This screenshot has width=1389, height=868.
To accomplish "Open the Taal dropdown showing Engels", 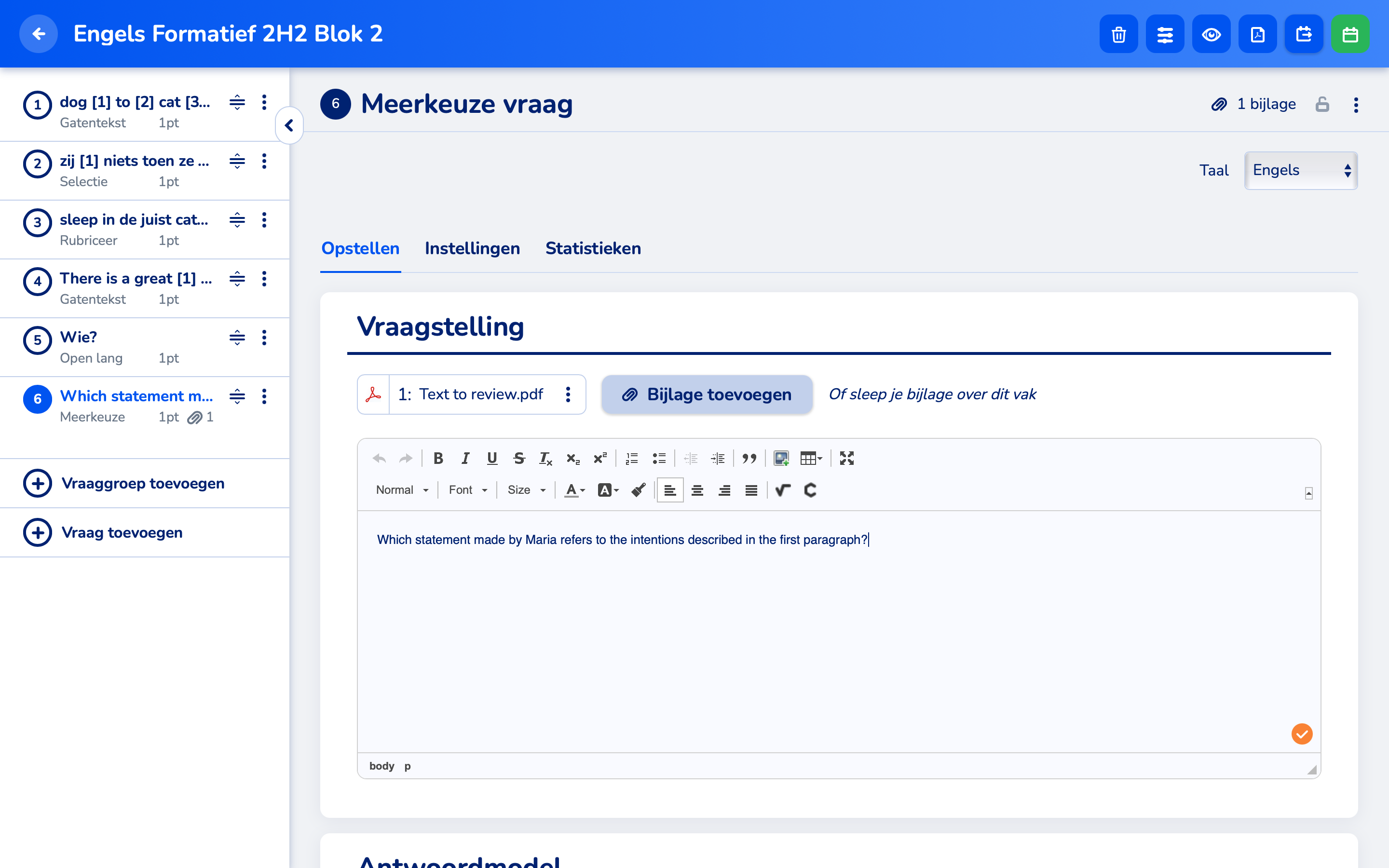I will point(1301,171).
